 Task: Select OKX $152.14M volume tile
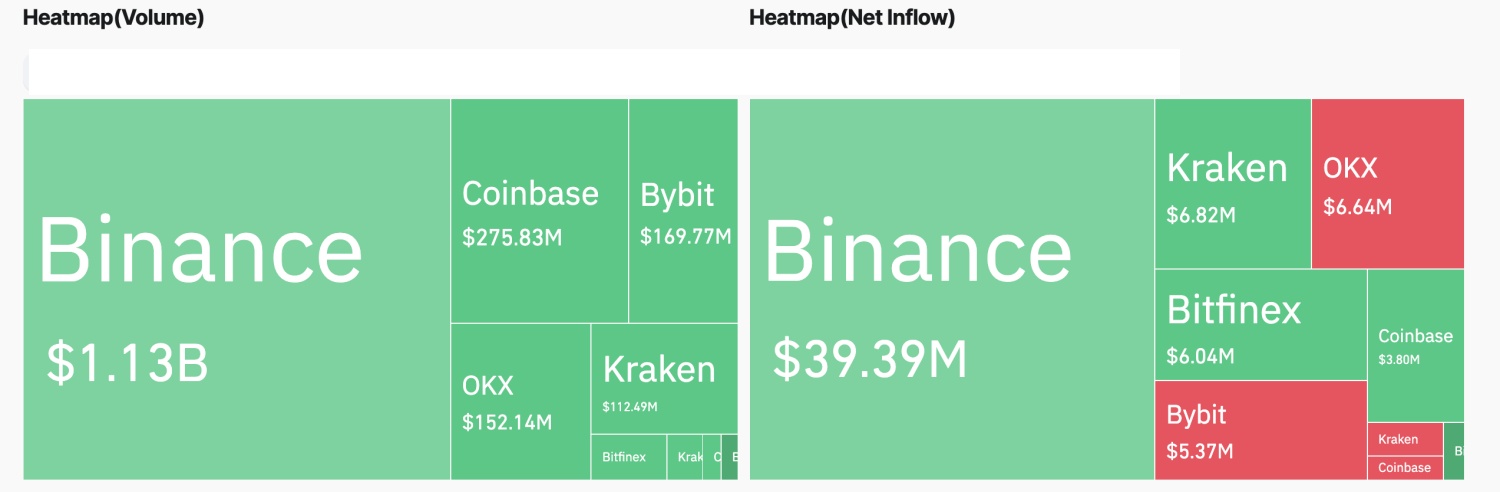click(x=521, y=402)
